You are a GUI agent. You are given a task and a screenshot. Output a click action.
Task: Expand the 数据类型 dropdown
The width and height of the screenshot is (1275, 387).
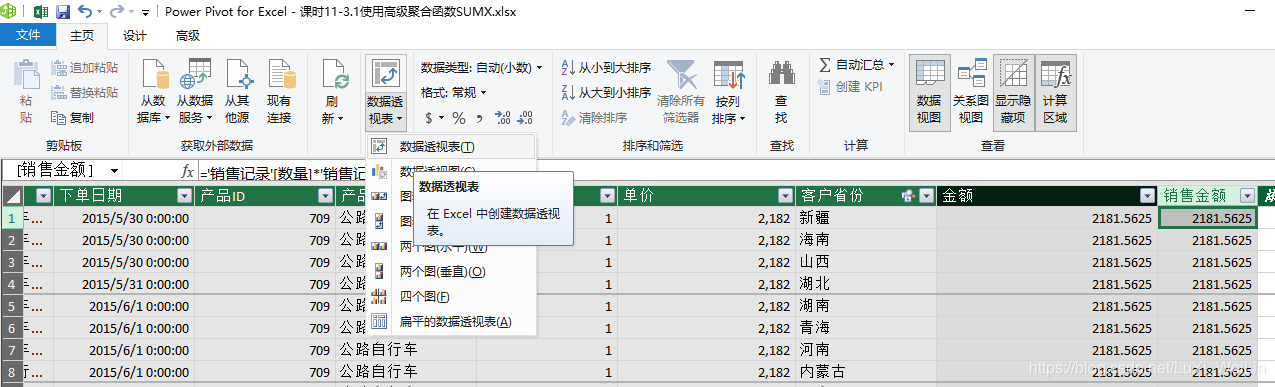pyautogui.click(x=481, y=67)
